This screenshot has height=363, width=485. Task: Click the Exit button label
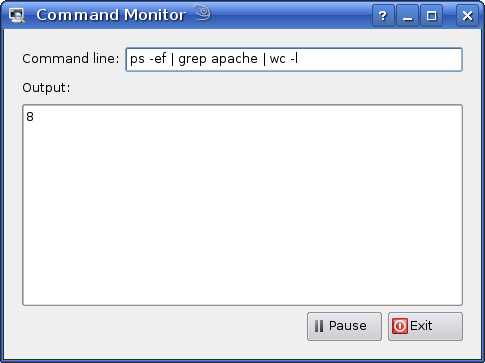[421, 326]
